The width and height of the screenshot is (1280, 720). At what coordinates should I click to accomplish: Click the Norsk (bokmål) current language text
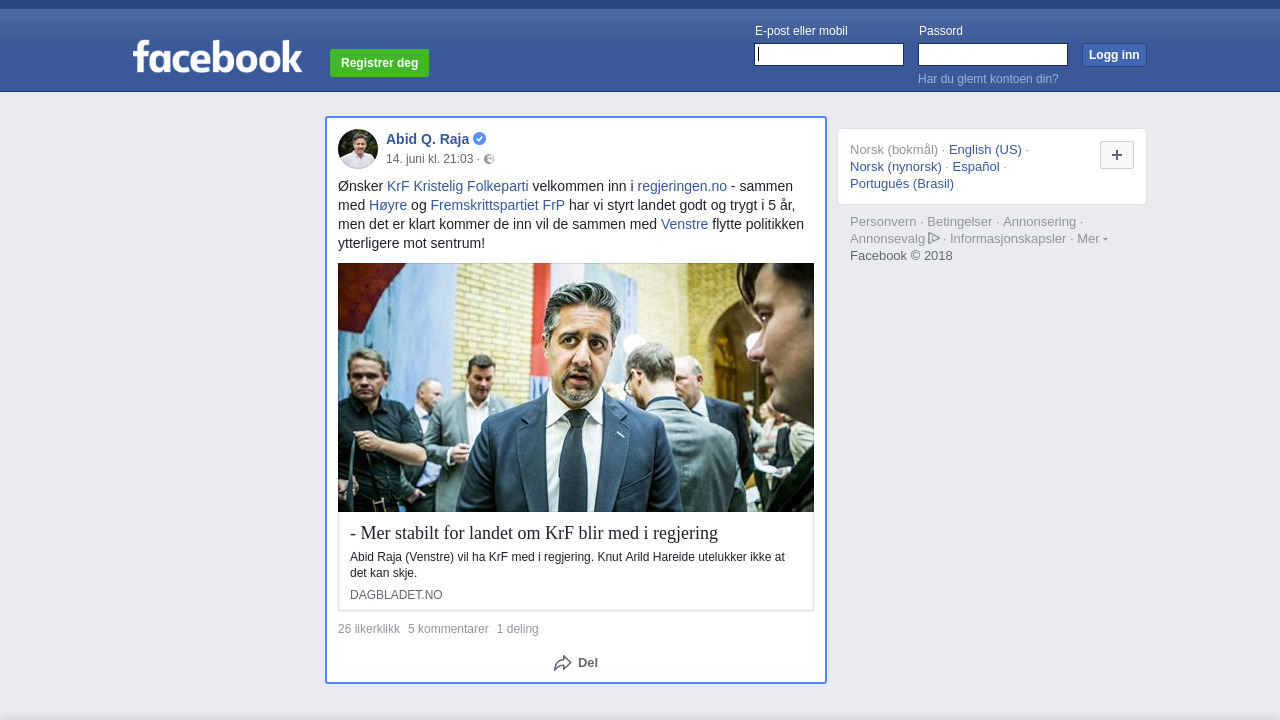[894, 150]
